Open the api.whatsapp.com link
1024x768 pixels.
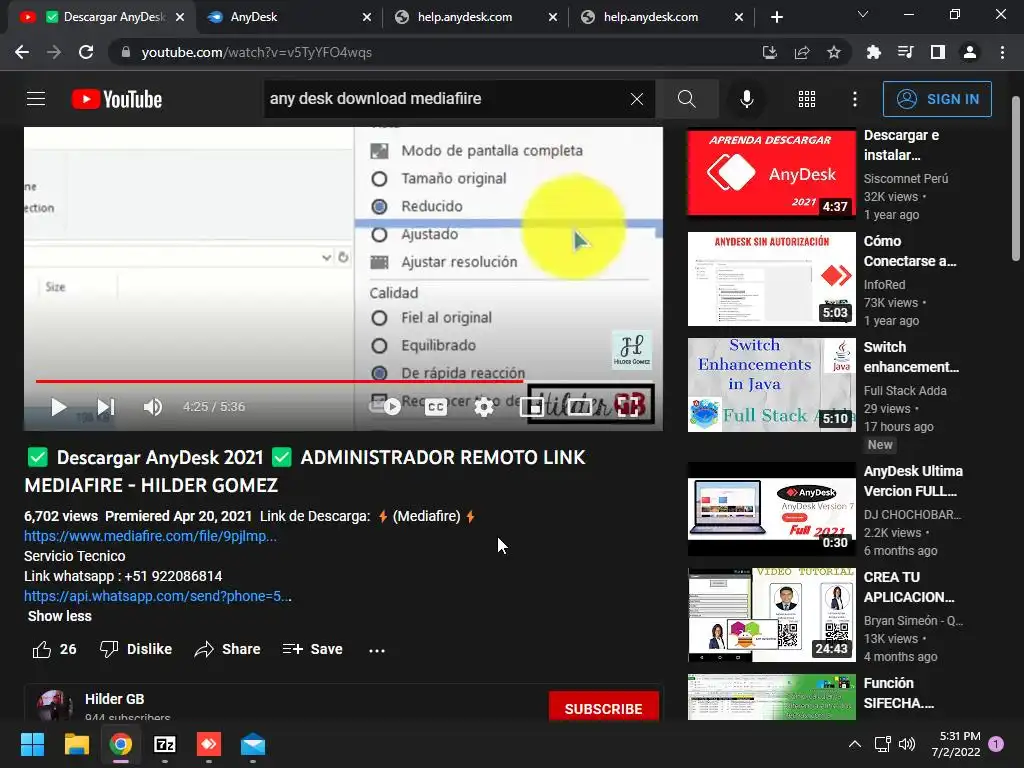pos(157,596)
